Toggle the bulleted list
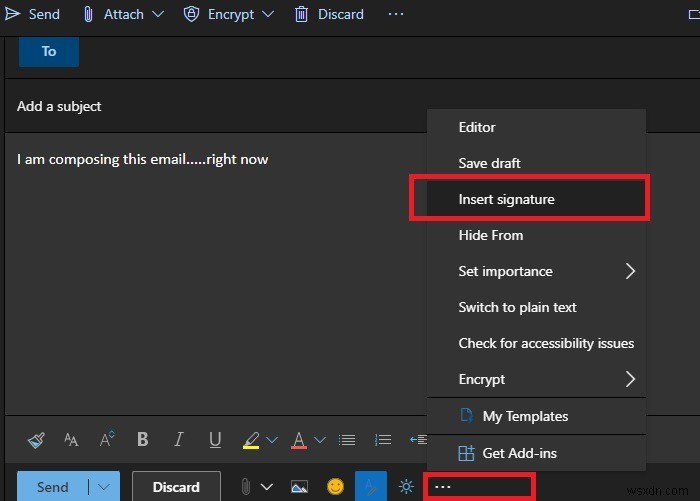Image resolution: width=700 pixels, height=501 pixels. 347,440
